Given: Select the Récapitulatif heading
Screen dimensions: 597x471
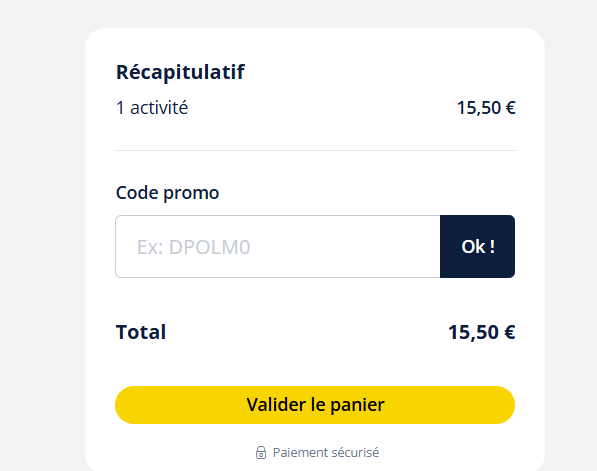Looking at the screenshot, I should click(180, 72).
